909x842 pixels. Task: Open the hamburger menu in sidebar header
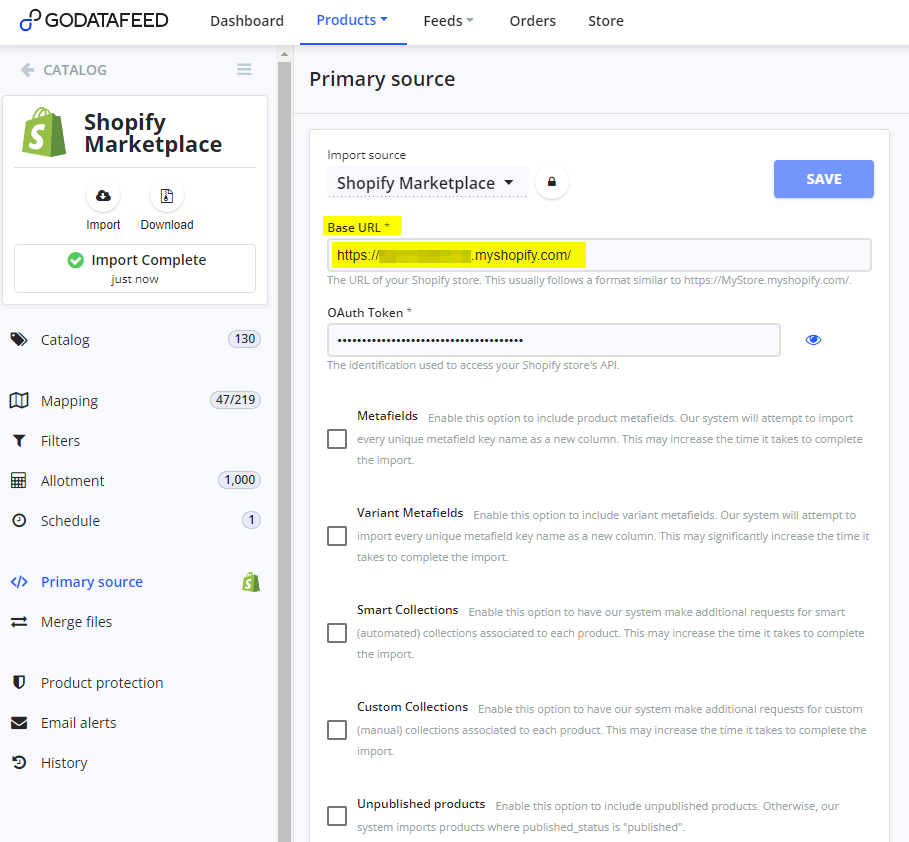click(244, 70)
